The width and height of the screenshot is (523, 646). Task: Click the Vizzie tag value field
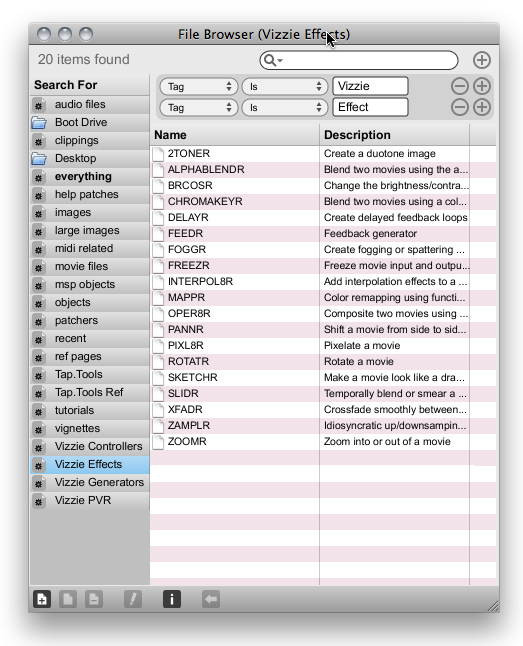click(371, 86)
